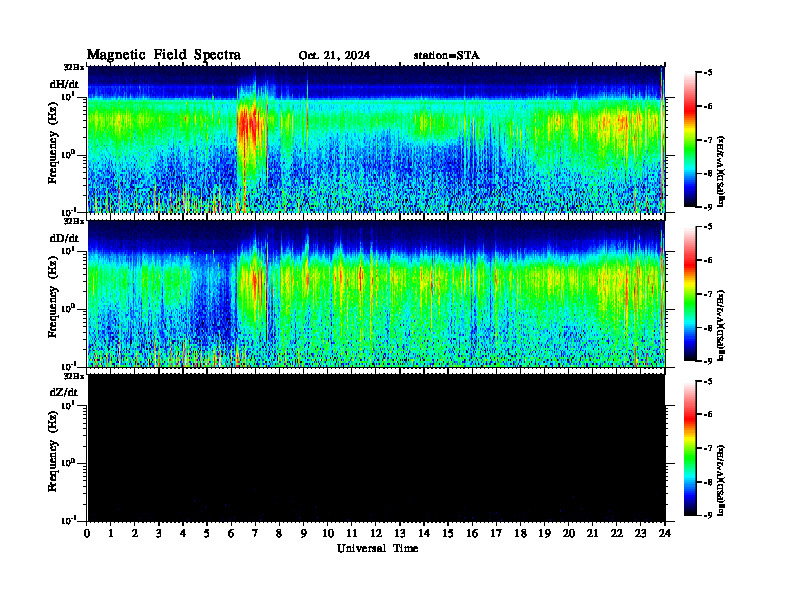
Task: Click hour tick label "3" on time axis
Action: (159, 533)
